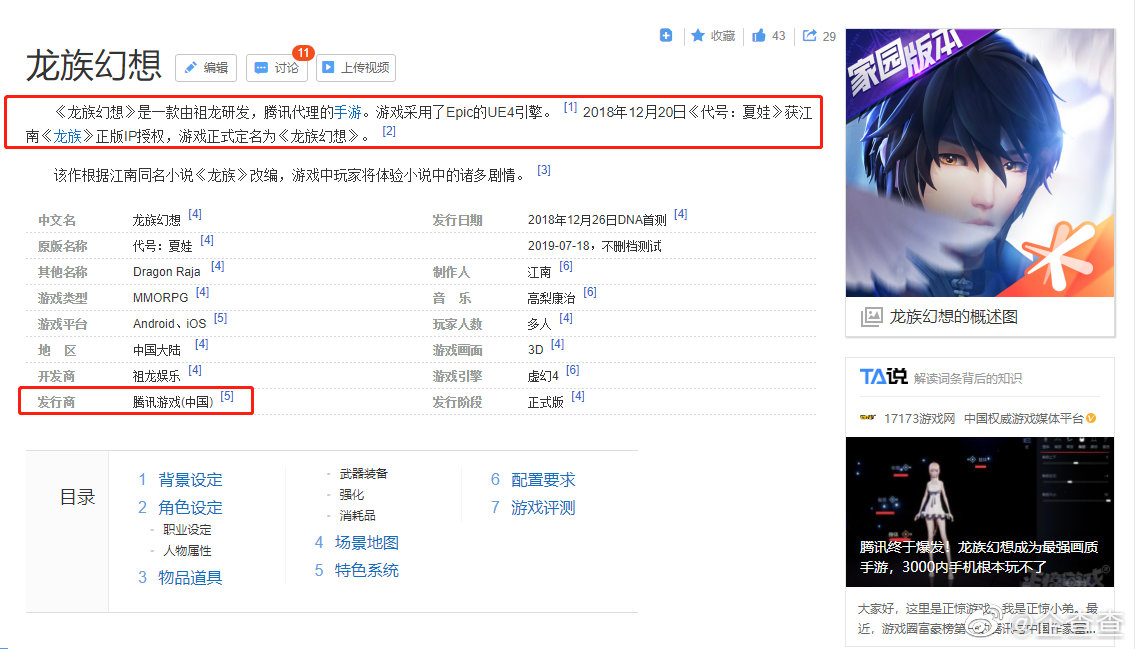The width and height of the screenshot is (1135, 649).
Task: Click the 虚幻4 game engine value
Action: point(543,376)
